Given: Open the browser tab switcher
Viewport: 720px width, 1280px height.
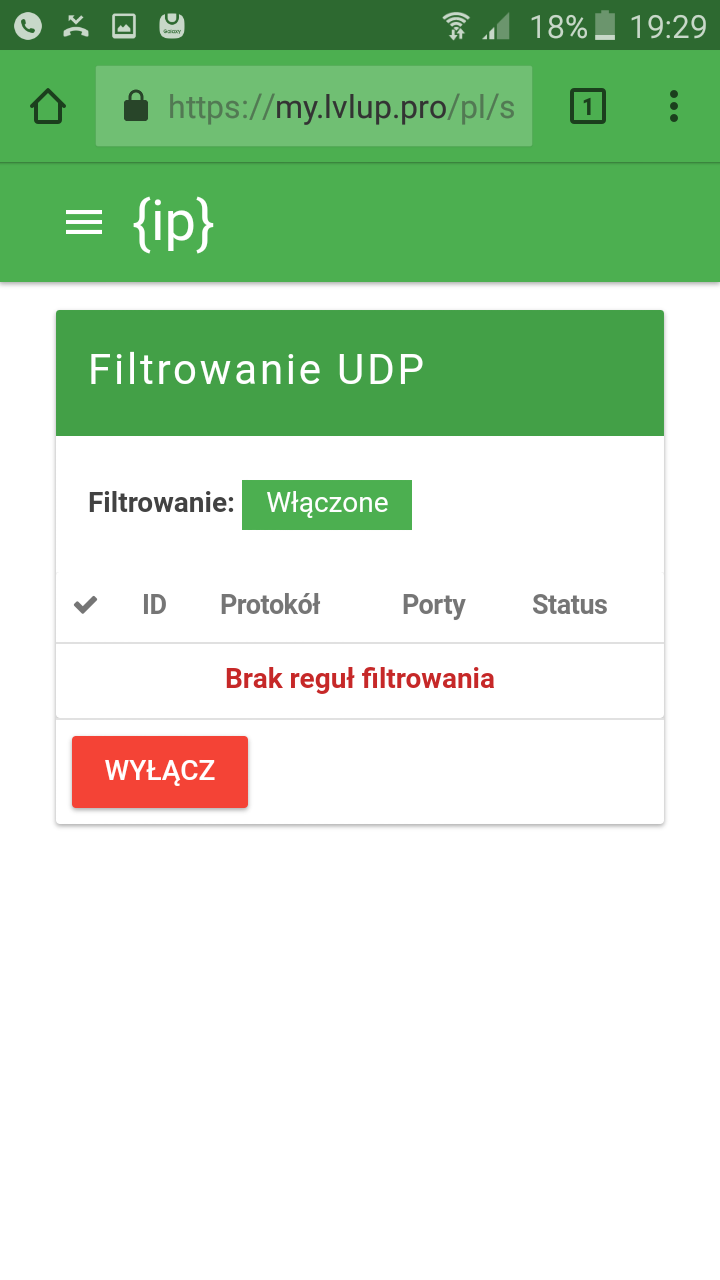Looking at the screenshot, I should [x=588, y=106].
